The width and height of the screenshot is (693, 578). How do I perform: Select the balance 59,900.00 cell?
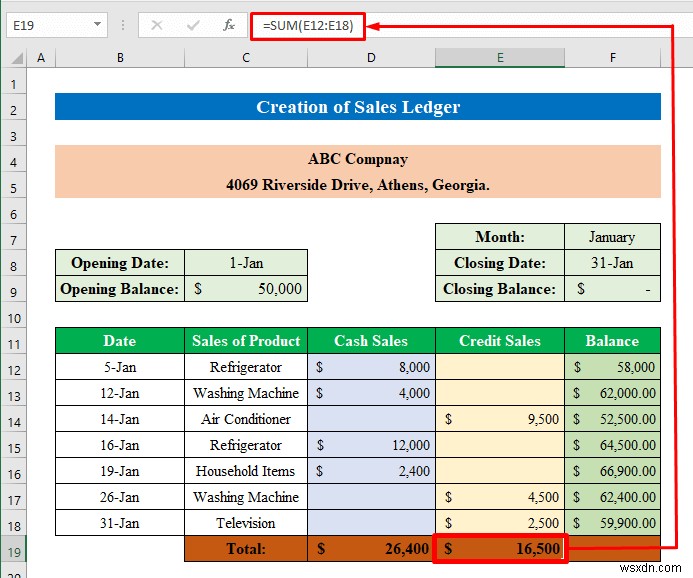[613, 523]
